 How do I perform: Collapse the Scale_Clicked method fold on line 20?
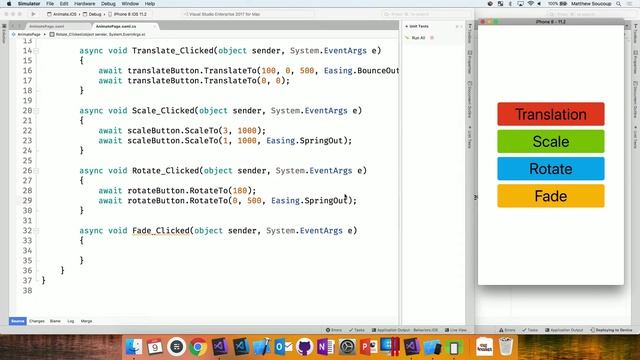[x=36, y=111]
